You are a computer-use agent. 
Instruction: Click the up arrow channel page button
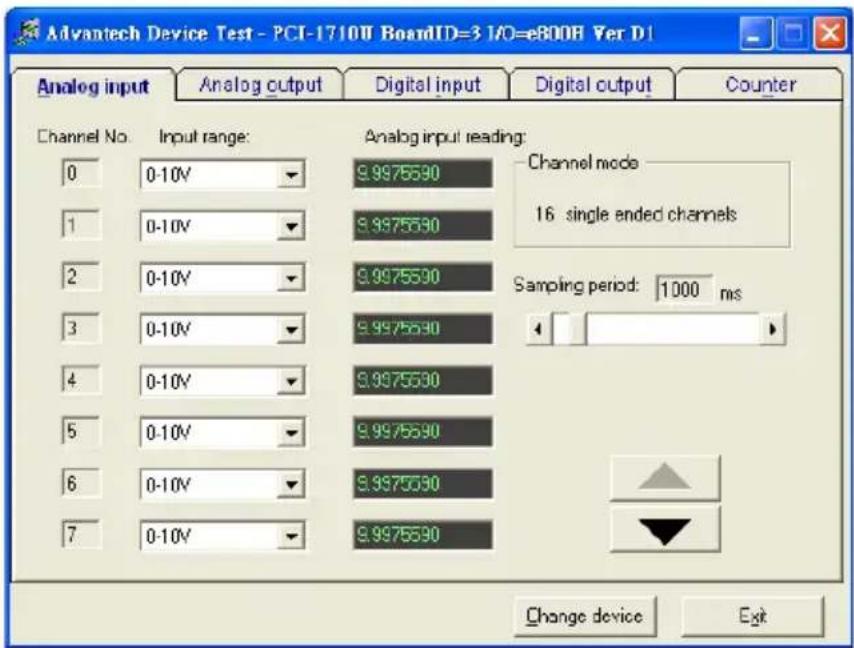tap(665, 478)
